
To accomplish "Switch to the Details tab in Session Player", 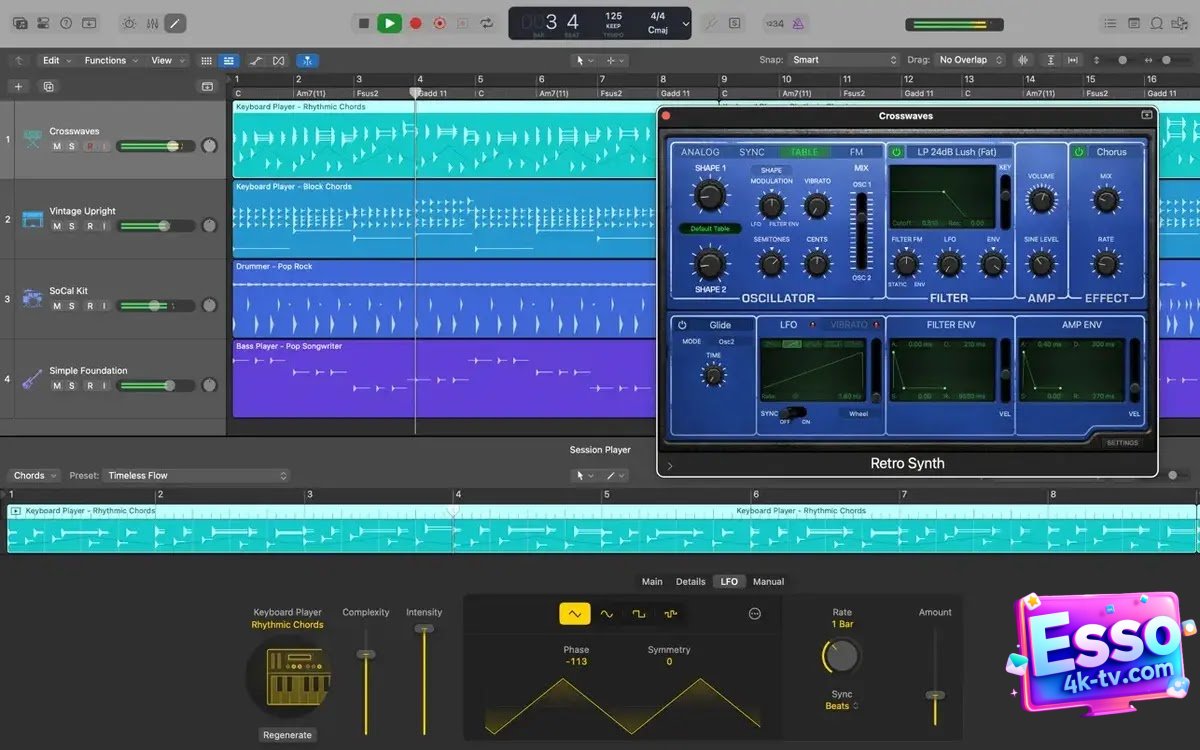I will (x=690, y=581).
